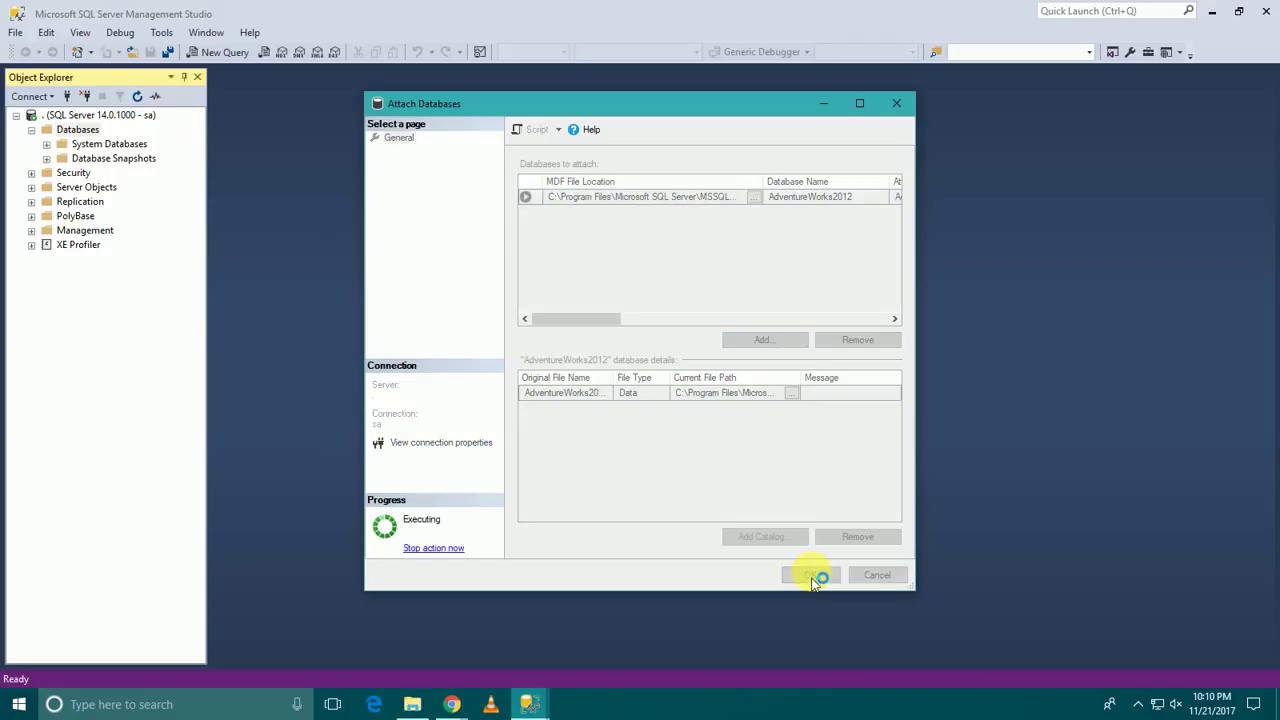Viewport: 1280px width, 720px height.
Task: Click right arrow of the databases grid scrollbar
Action: 895,319
